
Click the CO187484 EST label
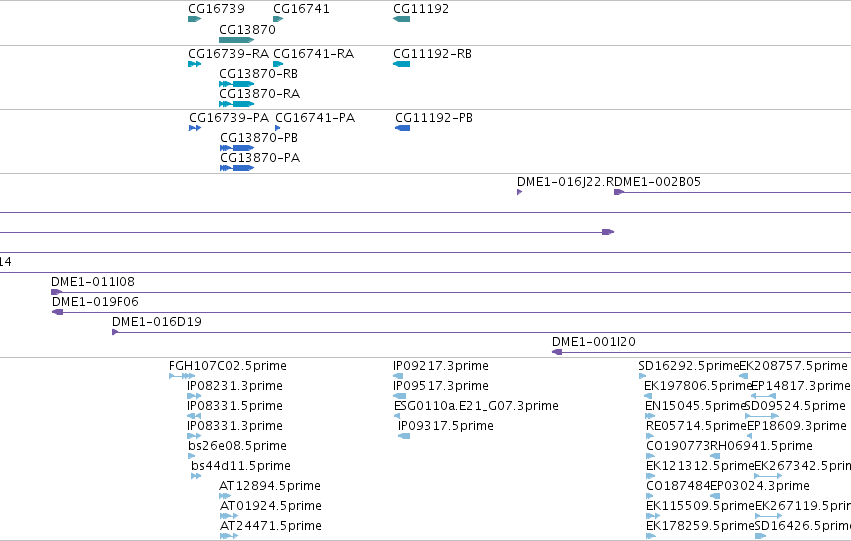click(678, 486)
